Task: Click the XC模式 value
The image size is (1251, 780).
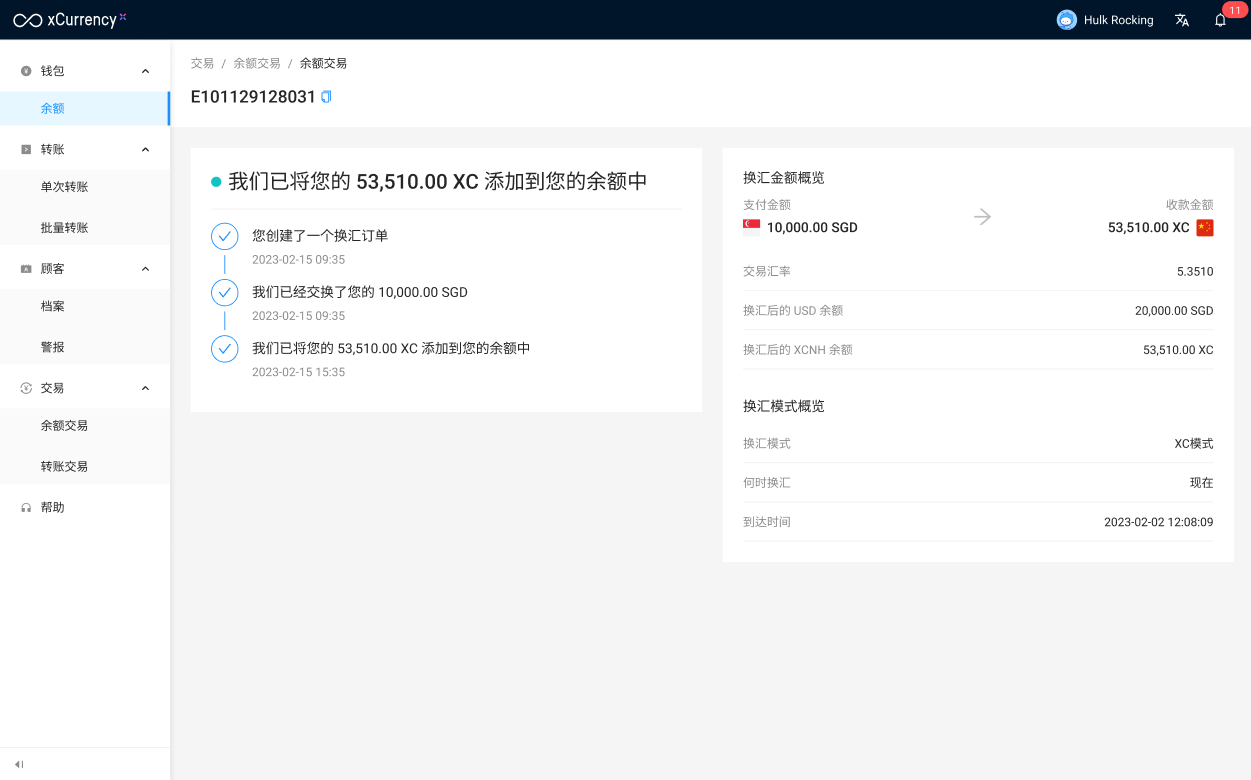Action: click(1194, 443)
